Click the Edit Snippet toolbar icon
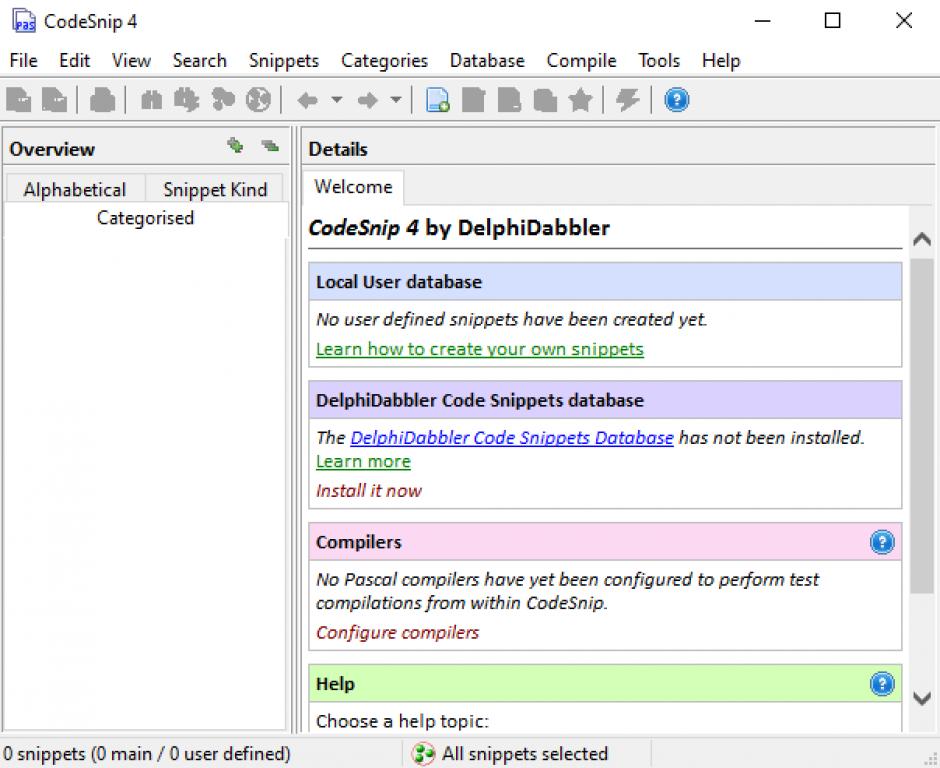This screenshot has height=768, width=940. 474,100
